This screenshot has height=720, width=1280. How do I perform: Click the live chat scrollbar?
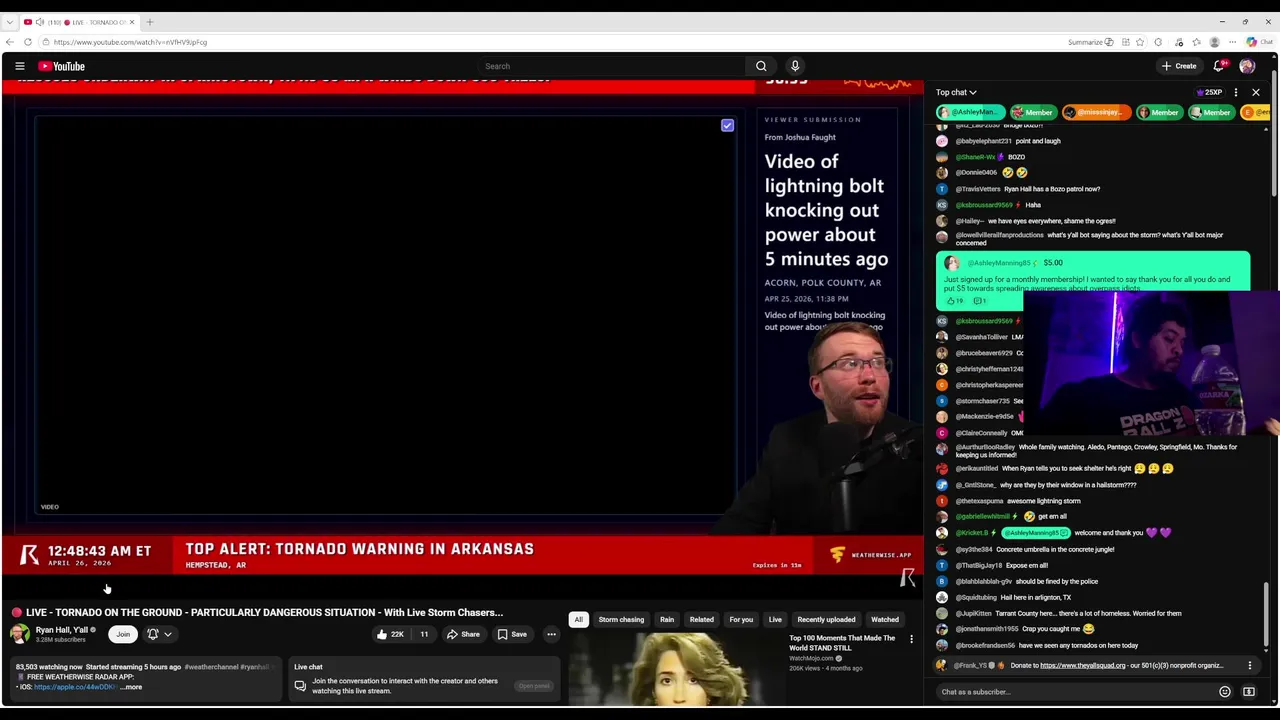[x=1266, y=612]
